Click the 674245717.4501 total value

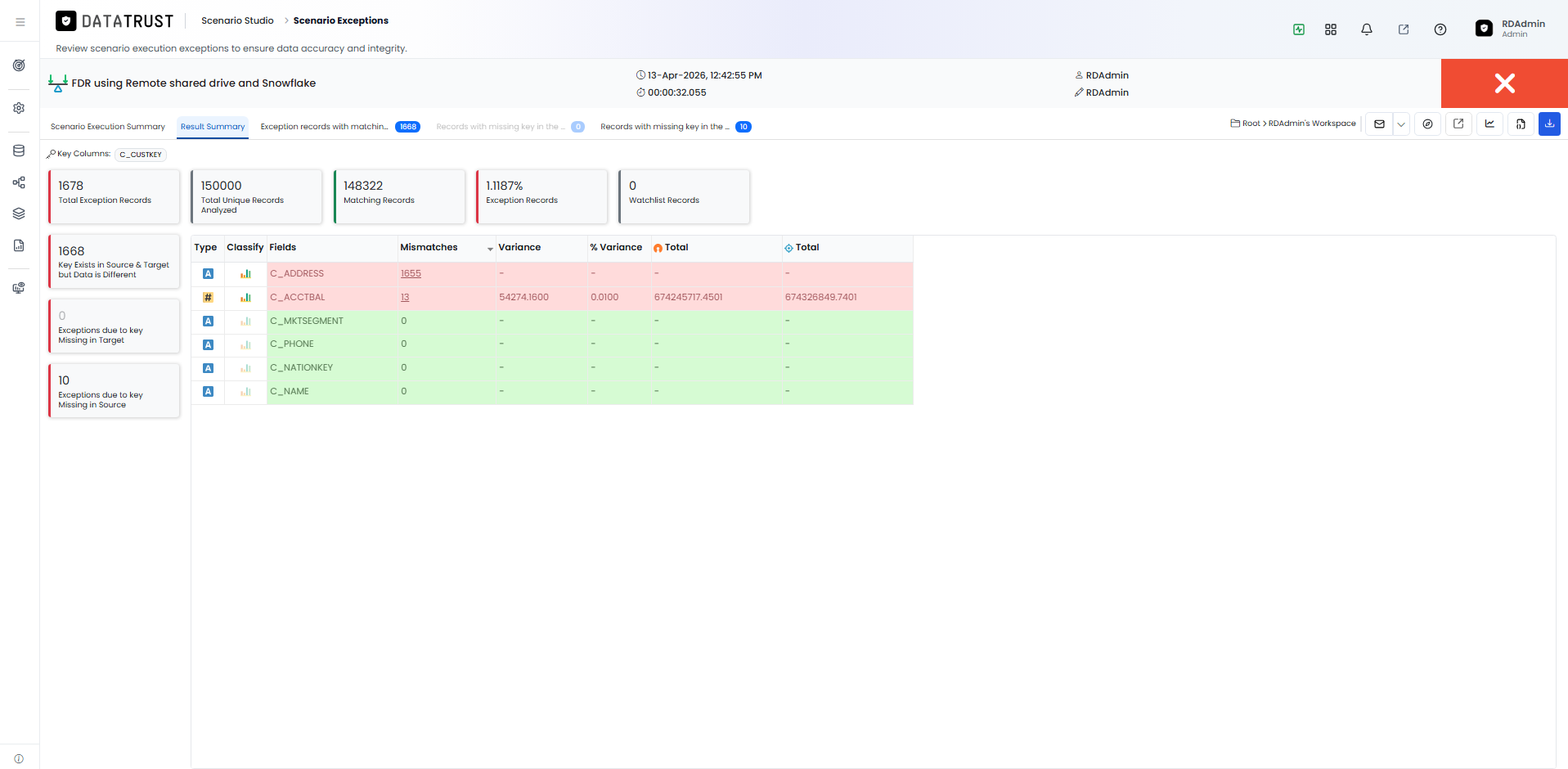click(x=689, y=298)
